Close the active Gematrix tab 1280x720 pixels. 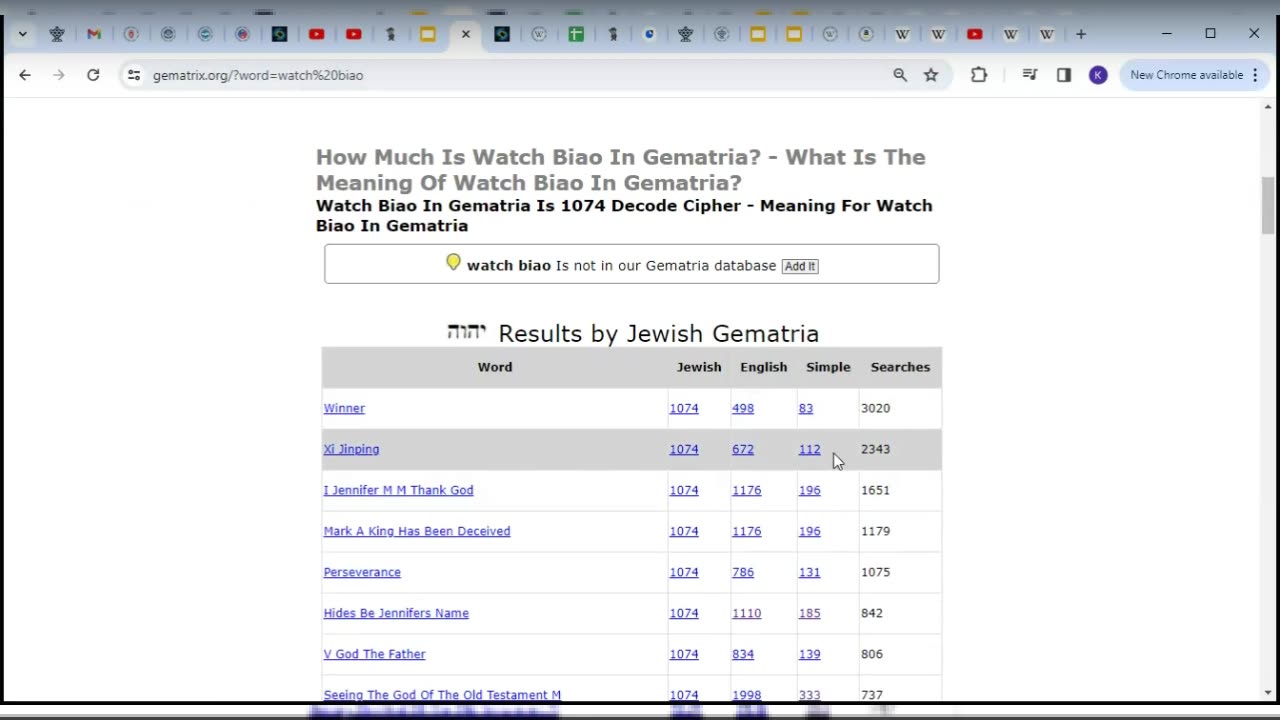coord(465,34)
